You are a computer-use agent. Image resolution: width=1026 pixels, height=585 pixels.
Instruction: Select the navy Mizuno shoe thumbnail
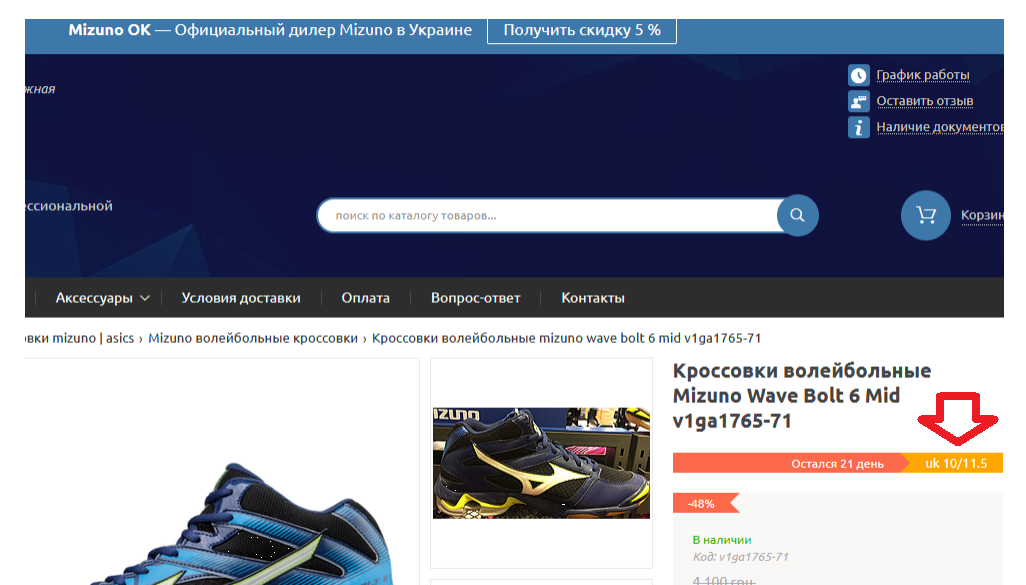[x=541, y=463]
